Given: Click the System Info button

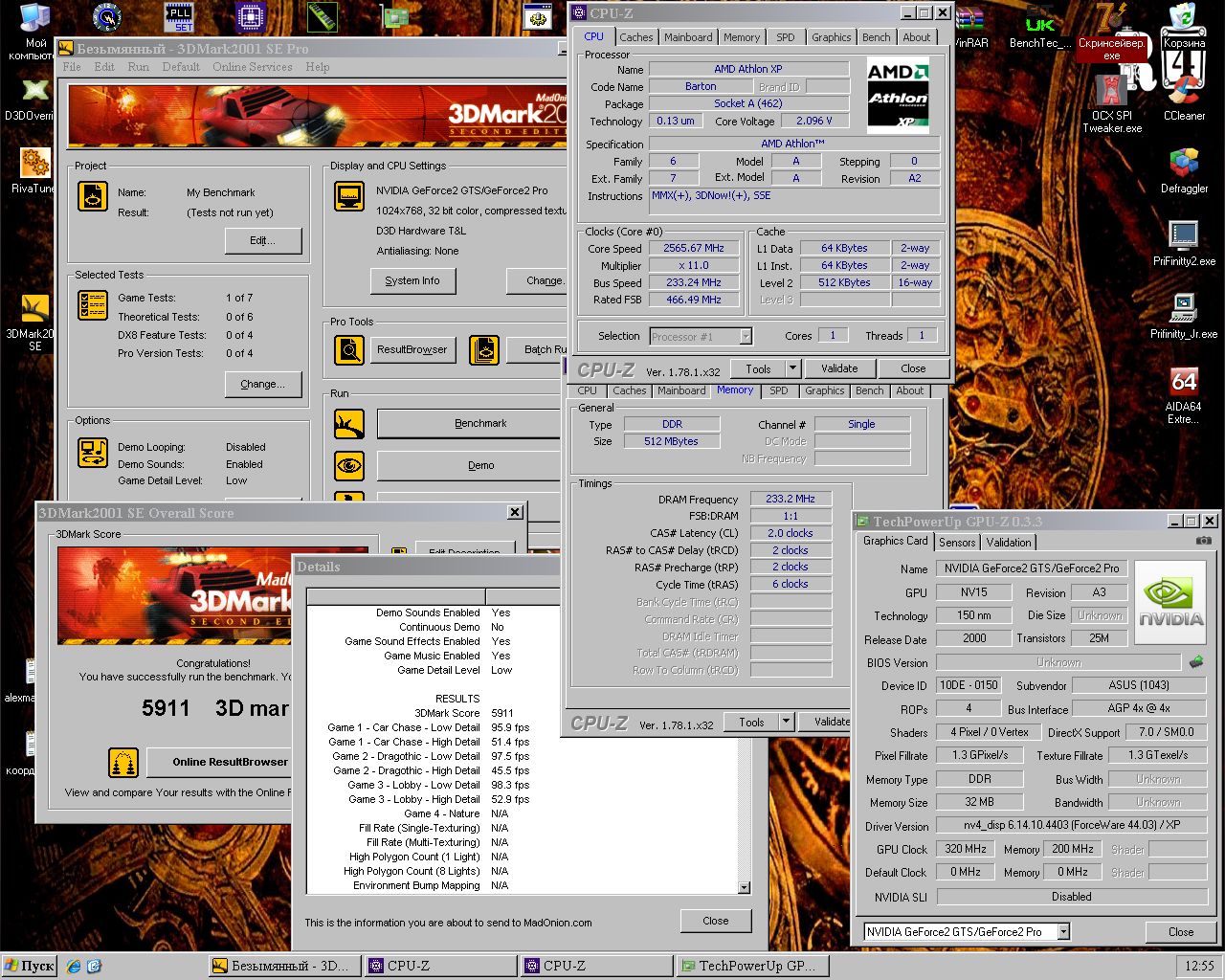Looking at the screenshot, I should pos(412,280).
